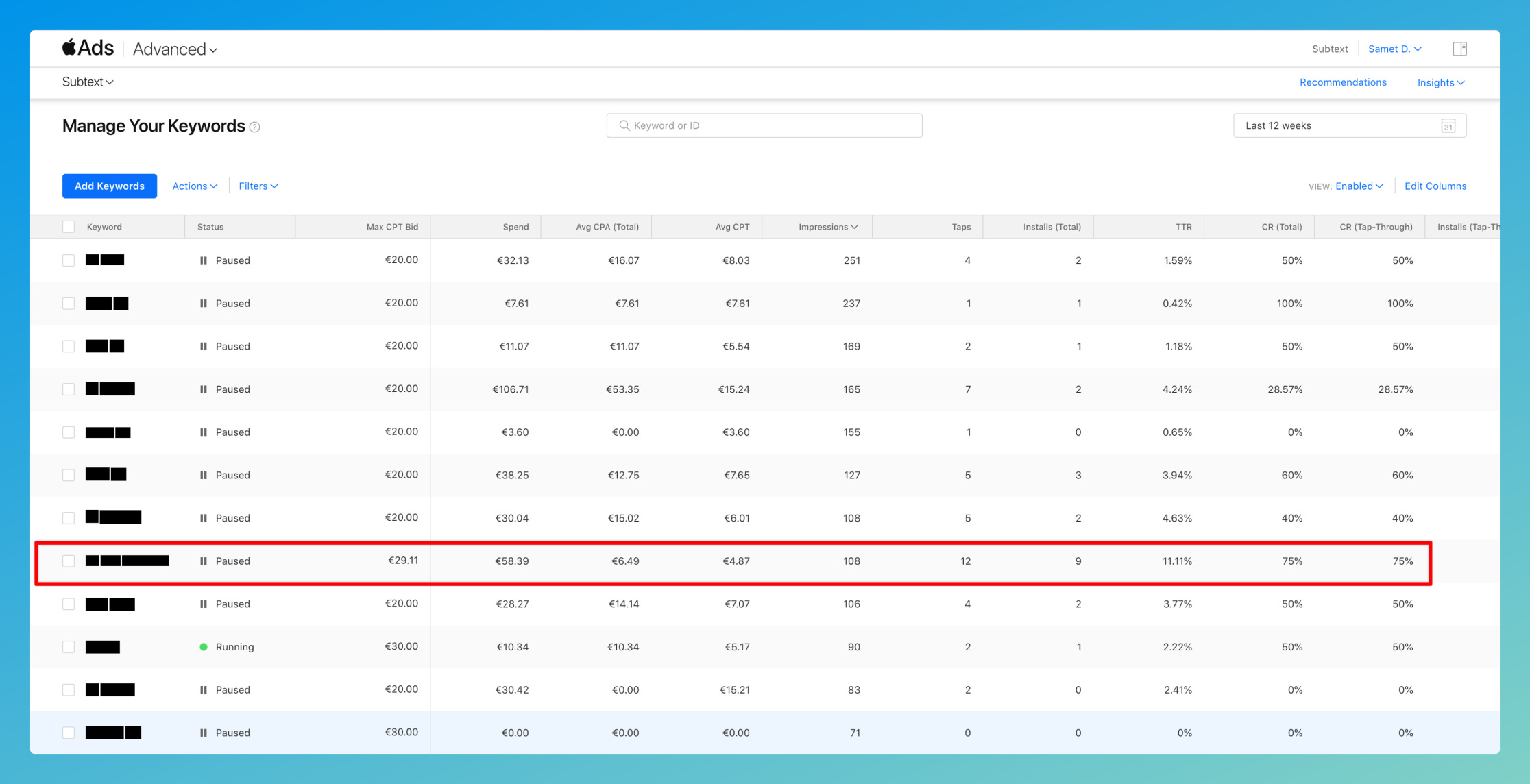
Task: Open the documentation panel icon beside Samet D.
Action: click(x=1459, y=49)
